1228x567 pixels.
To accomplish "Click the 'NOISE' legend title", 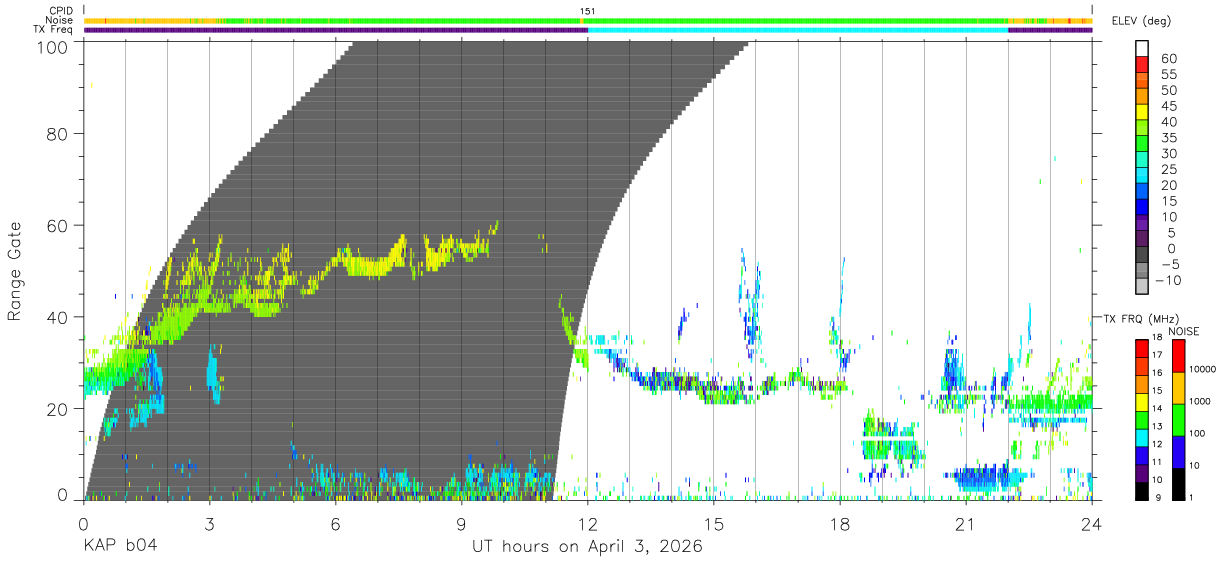I will (1183, 331).
